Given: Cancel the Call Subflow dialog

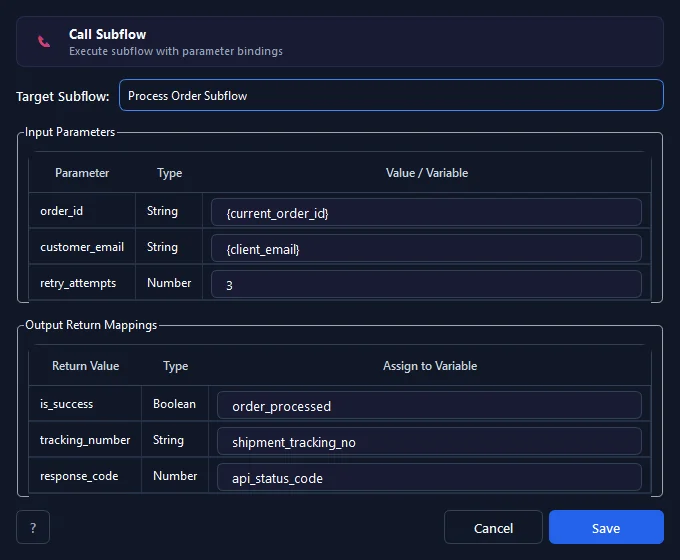Looking at the screenshot, I should (493, 527).
